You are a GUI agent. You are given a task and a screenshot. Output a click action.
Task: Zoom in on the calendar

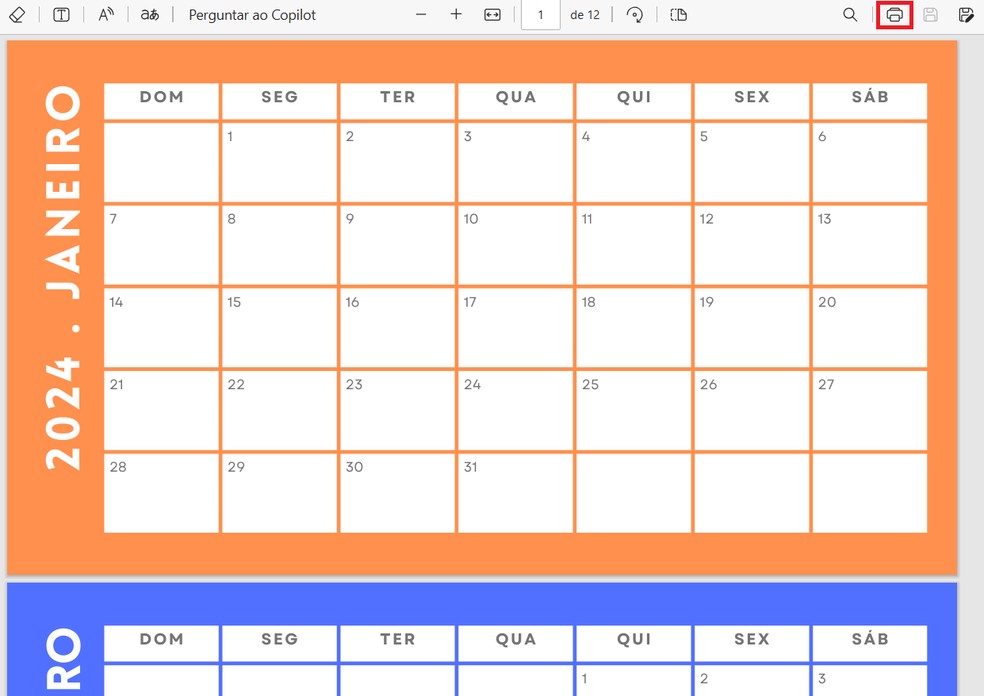[x=456, y=15]
